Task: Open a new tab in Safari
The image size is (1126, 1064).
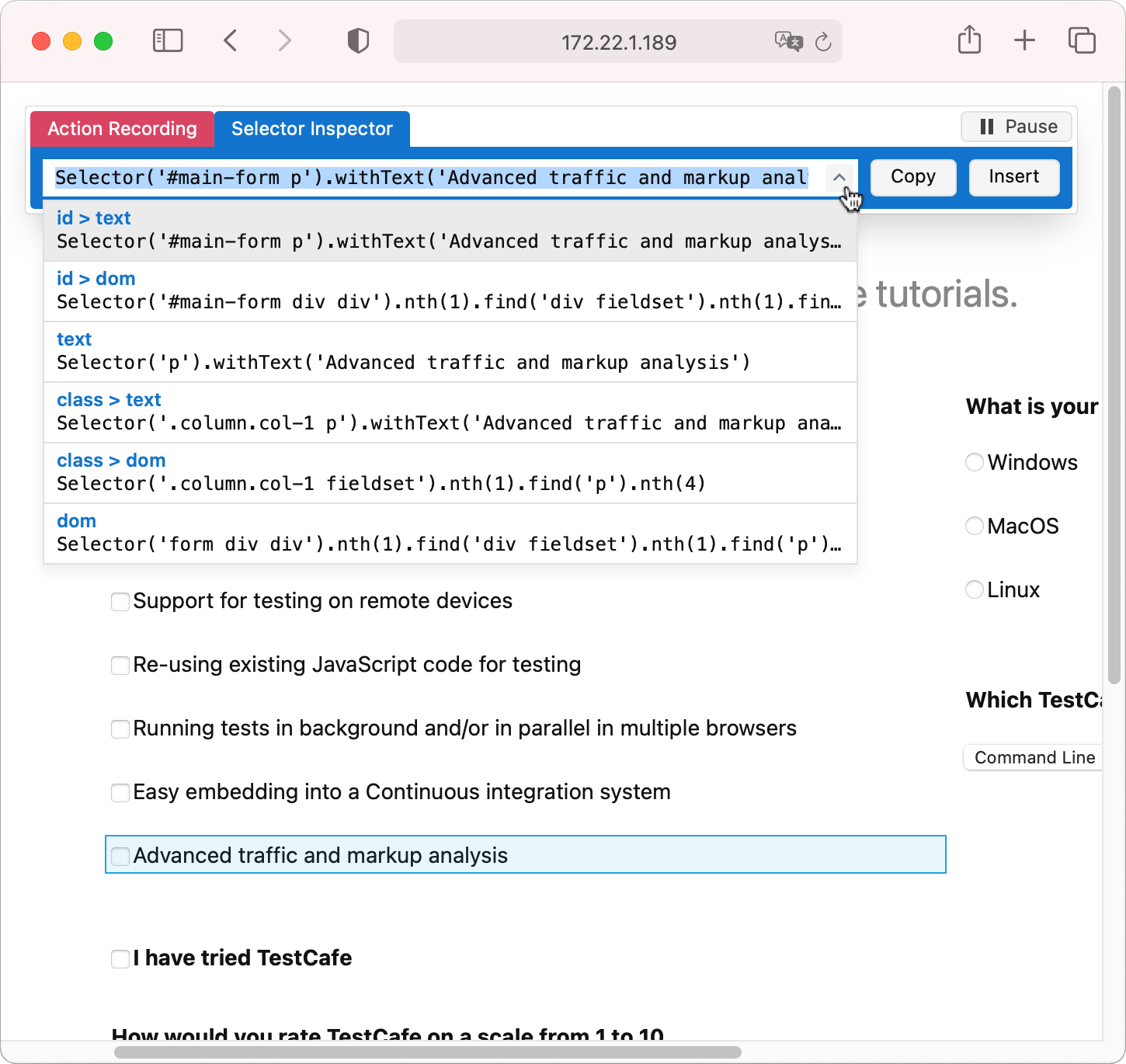Action: [1024, 40]
